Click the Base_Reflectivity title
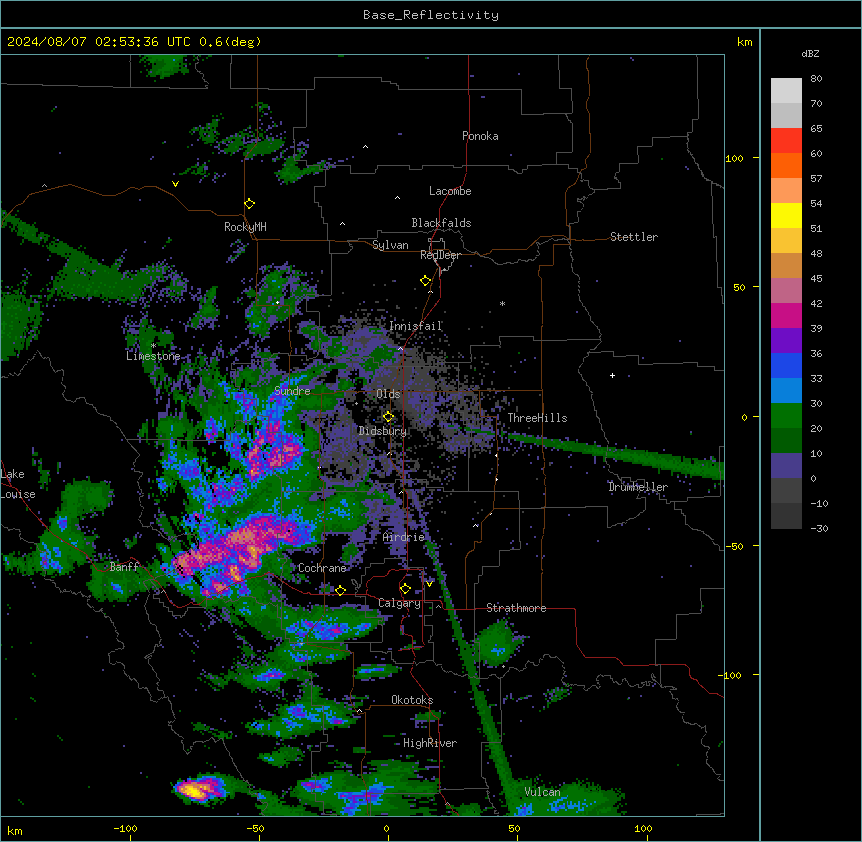The height and width of the screenshot is (842, 862). tap(431, 15)
